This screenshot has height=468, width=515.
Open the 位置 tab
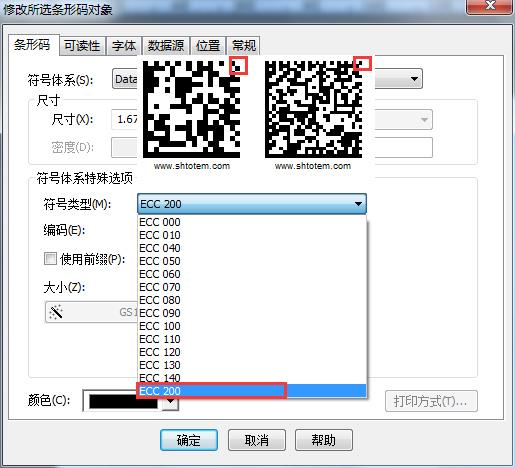coord(208,46)
